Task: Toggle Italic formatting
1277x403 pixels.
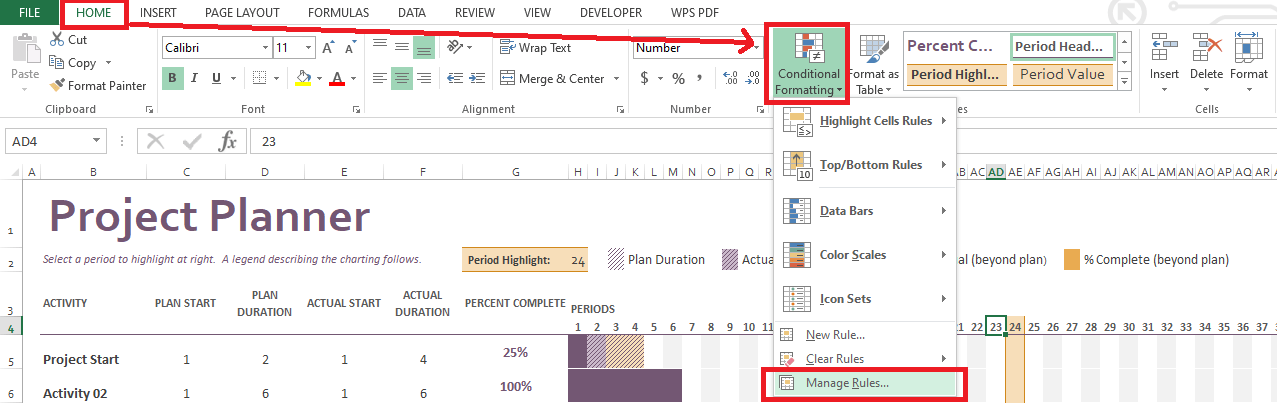Action: [x=193, y=78]
